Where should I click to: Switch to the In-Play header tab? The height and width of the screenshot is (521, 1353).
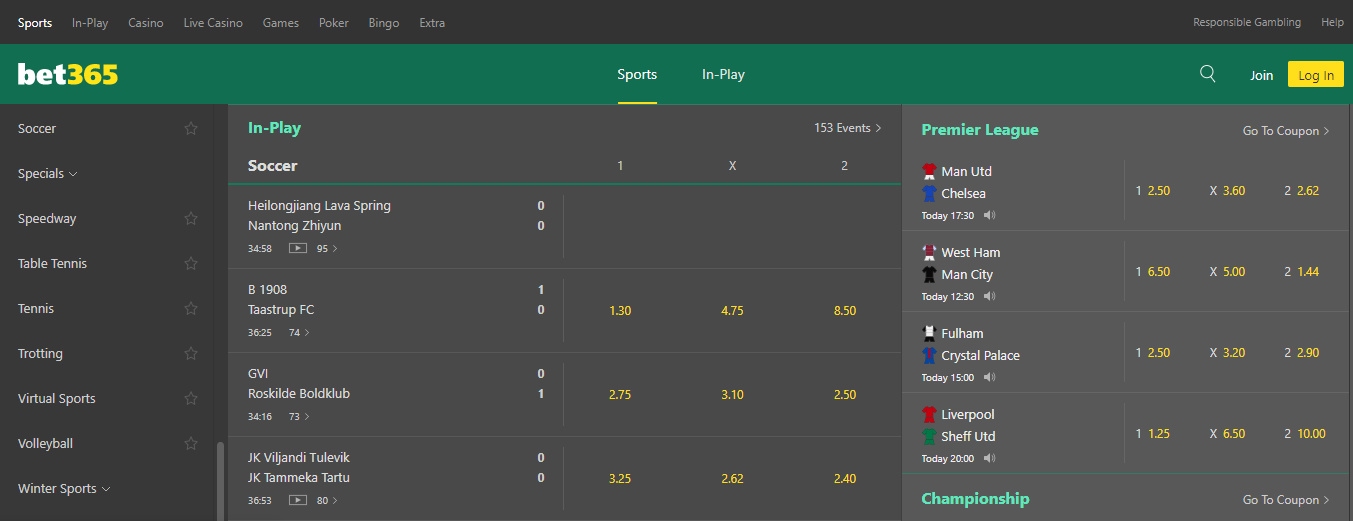pyautogui.click(x=723, y=74)
